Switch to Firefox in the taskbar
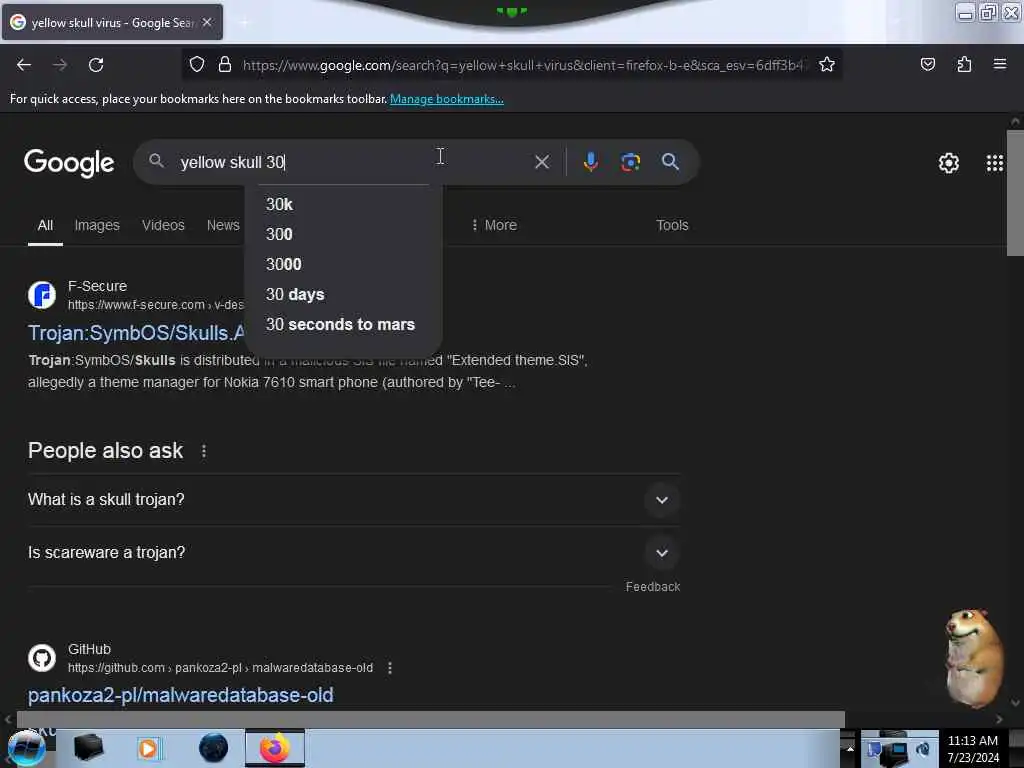This screenshot has height=768, width=1024. tap(275, 748)
